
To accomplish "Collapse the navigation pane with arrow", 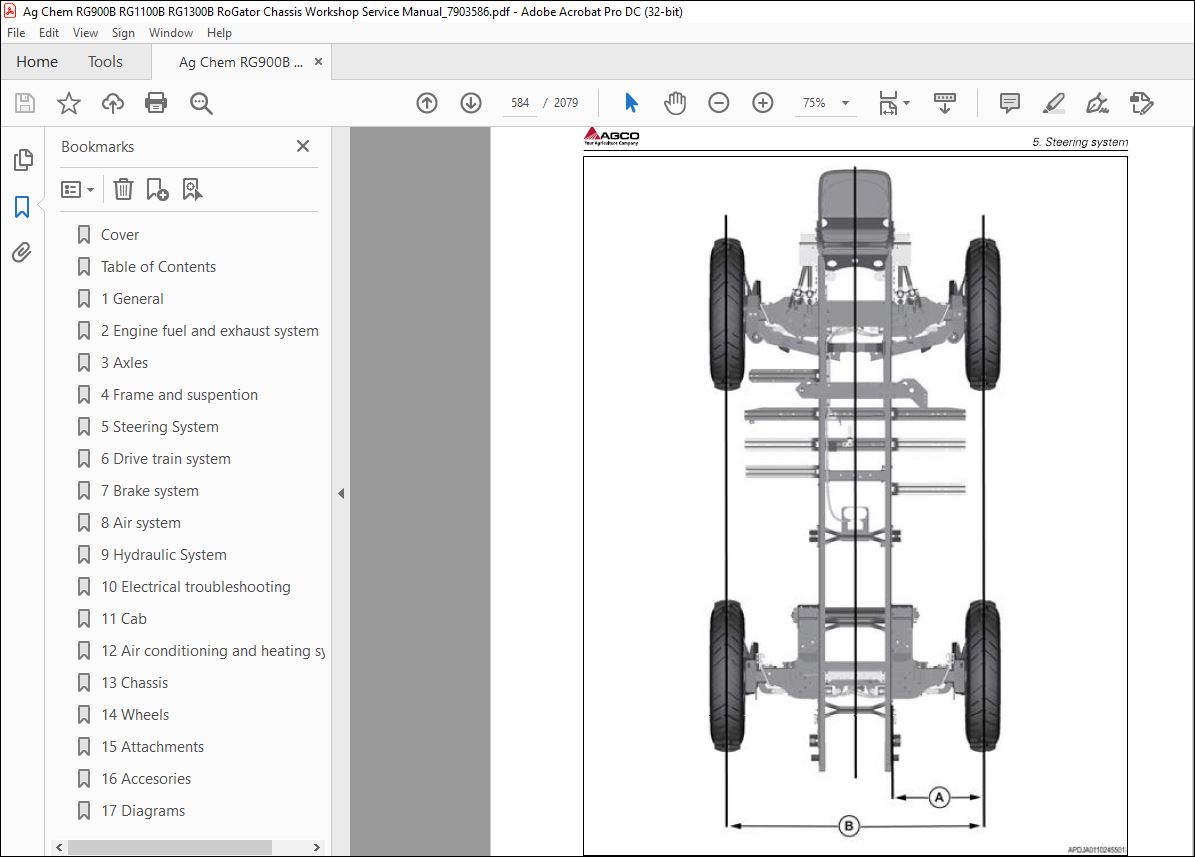I will coord(341,493).
